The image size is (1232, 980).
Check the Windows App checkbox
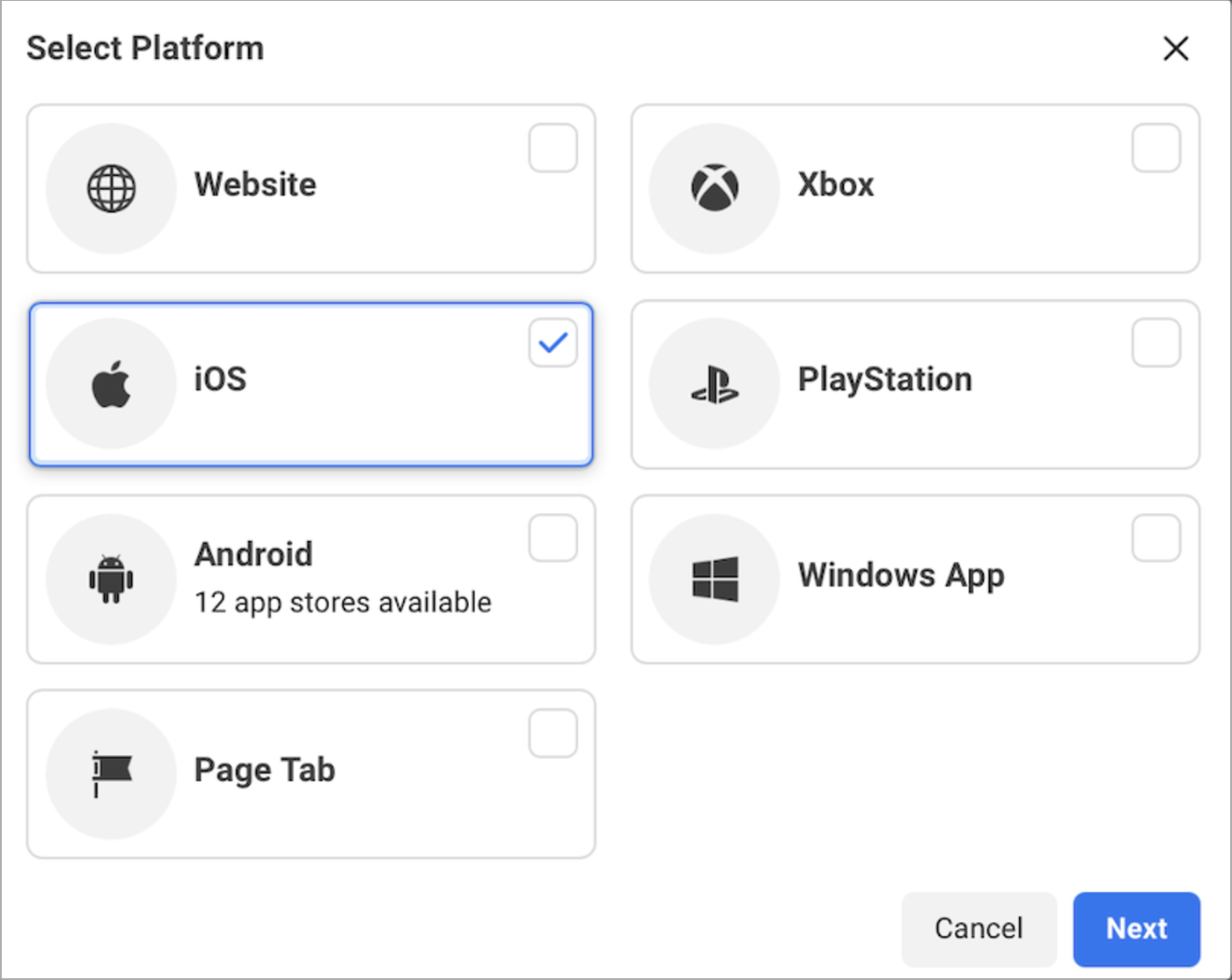(1155, 538)
